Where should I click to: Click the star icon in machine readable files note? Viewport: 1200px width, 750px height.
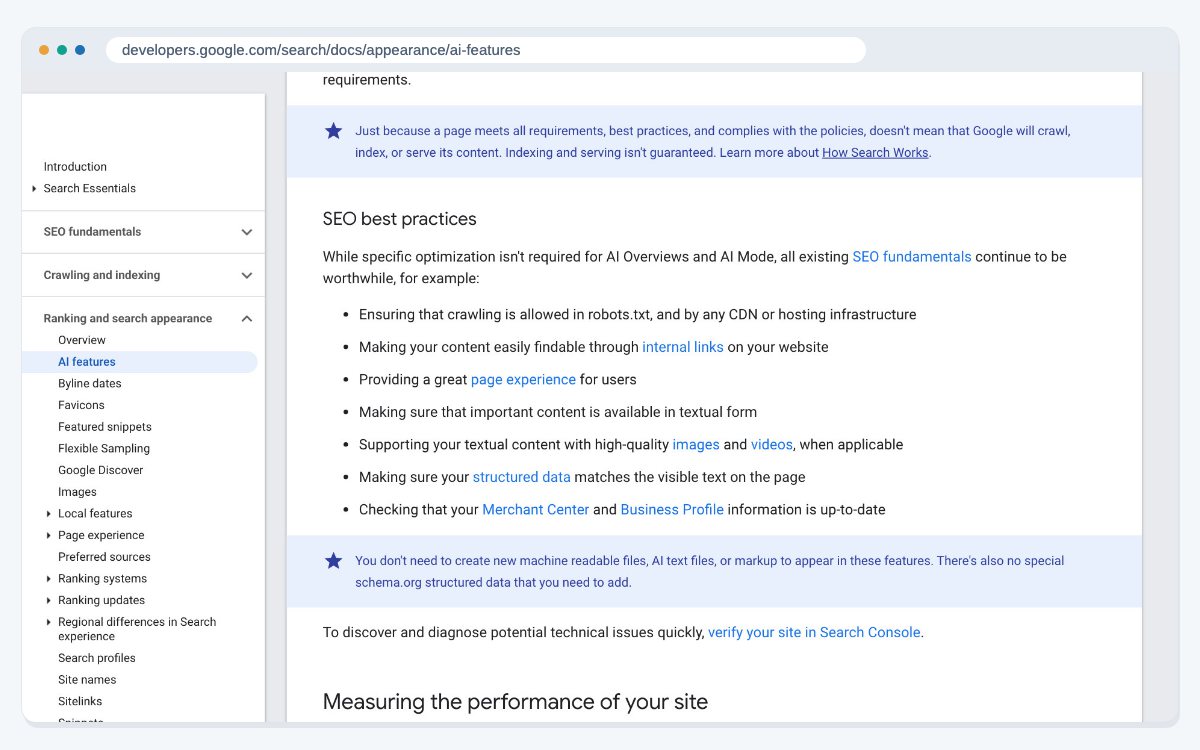coord(333,561)
